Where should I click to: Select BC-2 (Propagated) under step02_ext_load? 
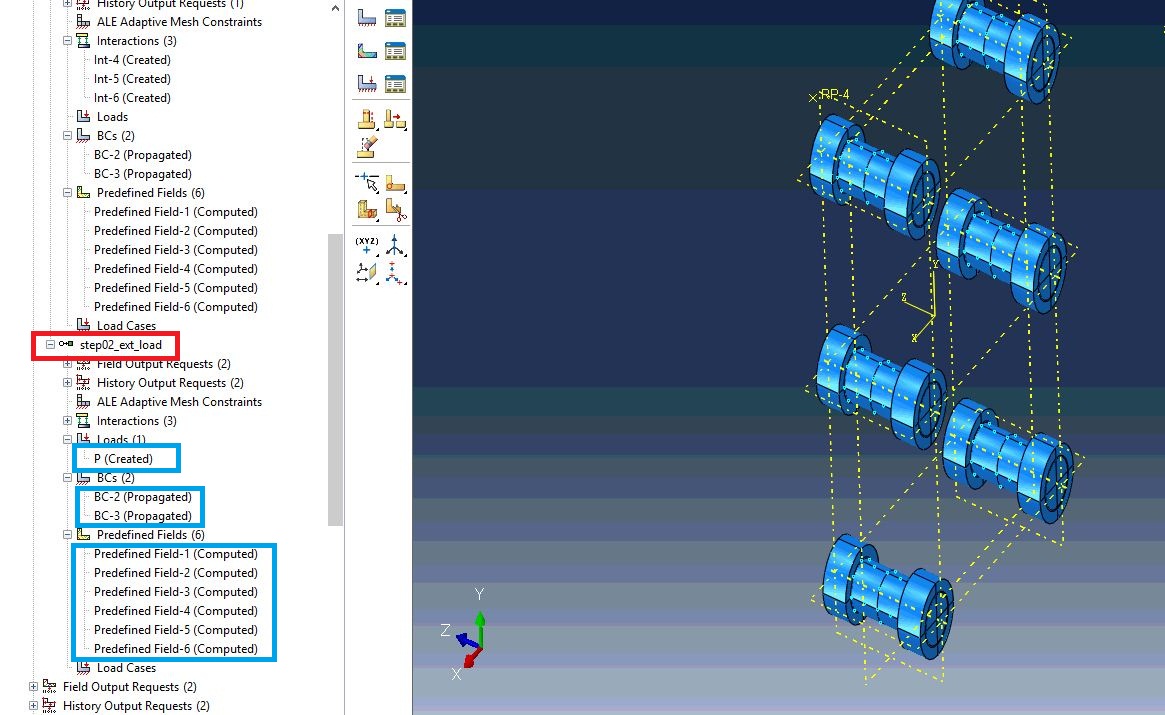point(142,497)
